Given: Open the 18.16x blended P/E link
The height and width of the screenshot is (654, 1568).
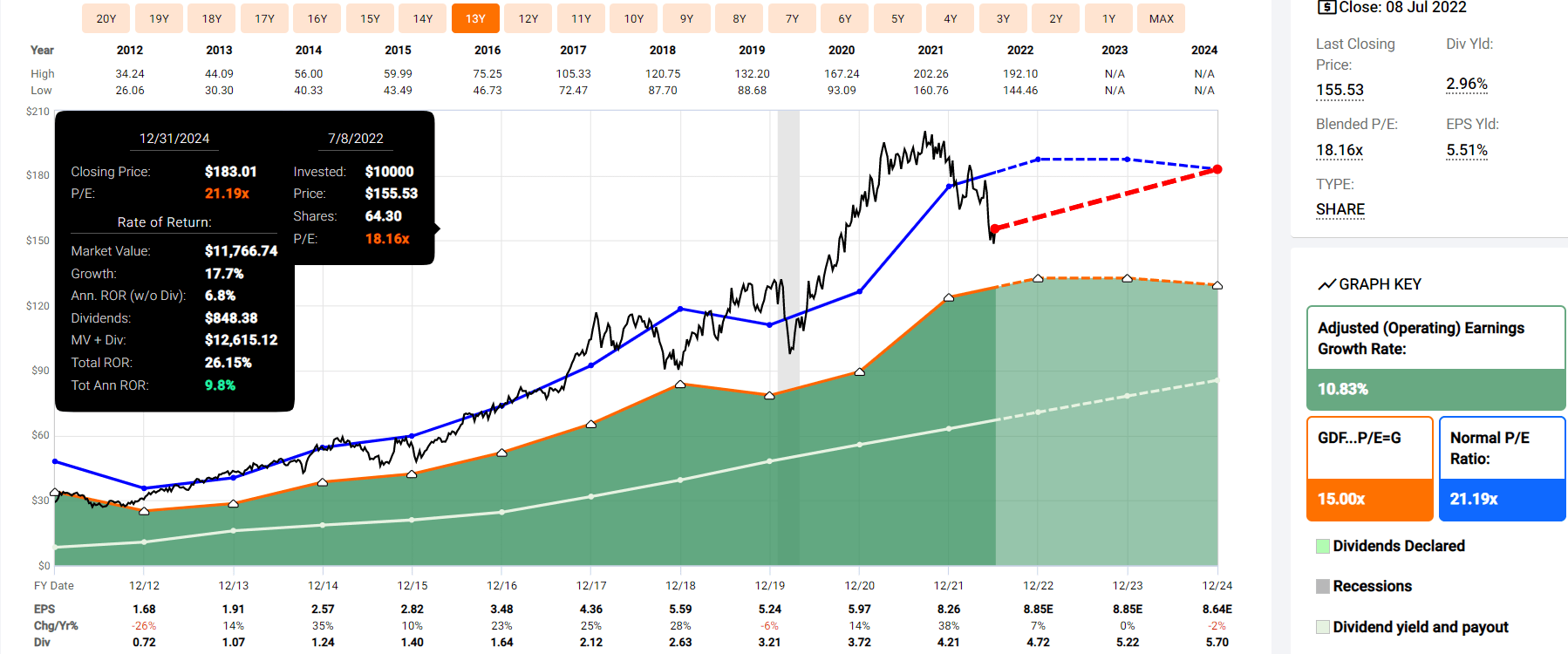Looking at the screenshot, I should 1340,150.
